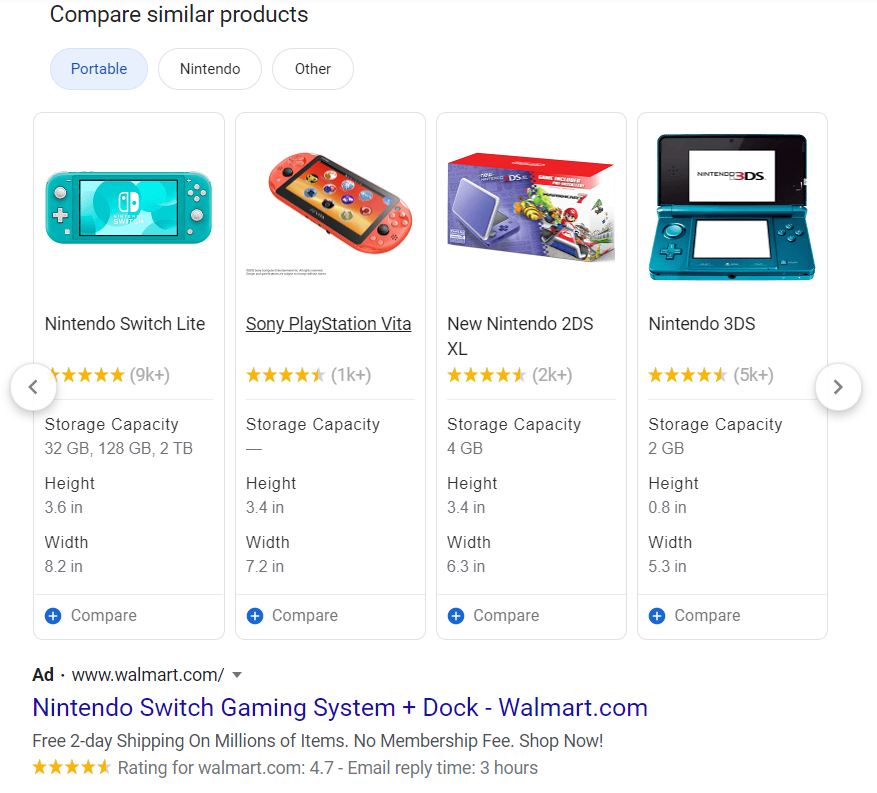Open the Sony PlayStation Vita product page

pyautogui.click(x=328, y=323)
